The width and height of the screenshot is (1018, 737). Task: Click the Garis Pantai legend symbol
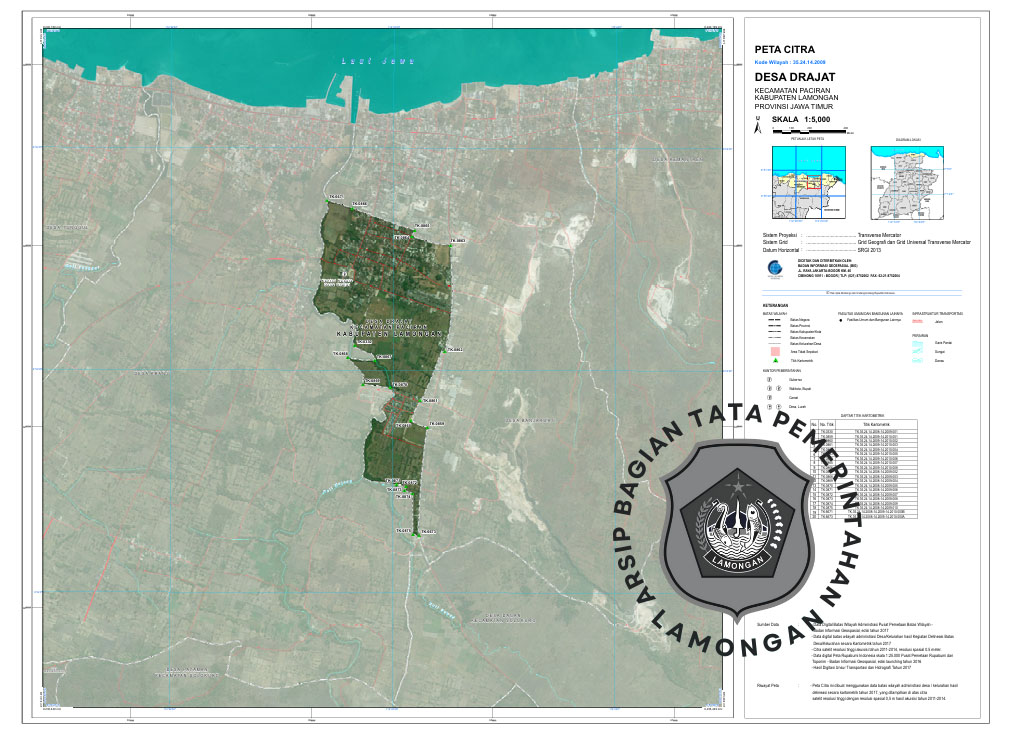point(917,343)
